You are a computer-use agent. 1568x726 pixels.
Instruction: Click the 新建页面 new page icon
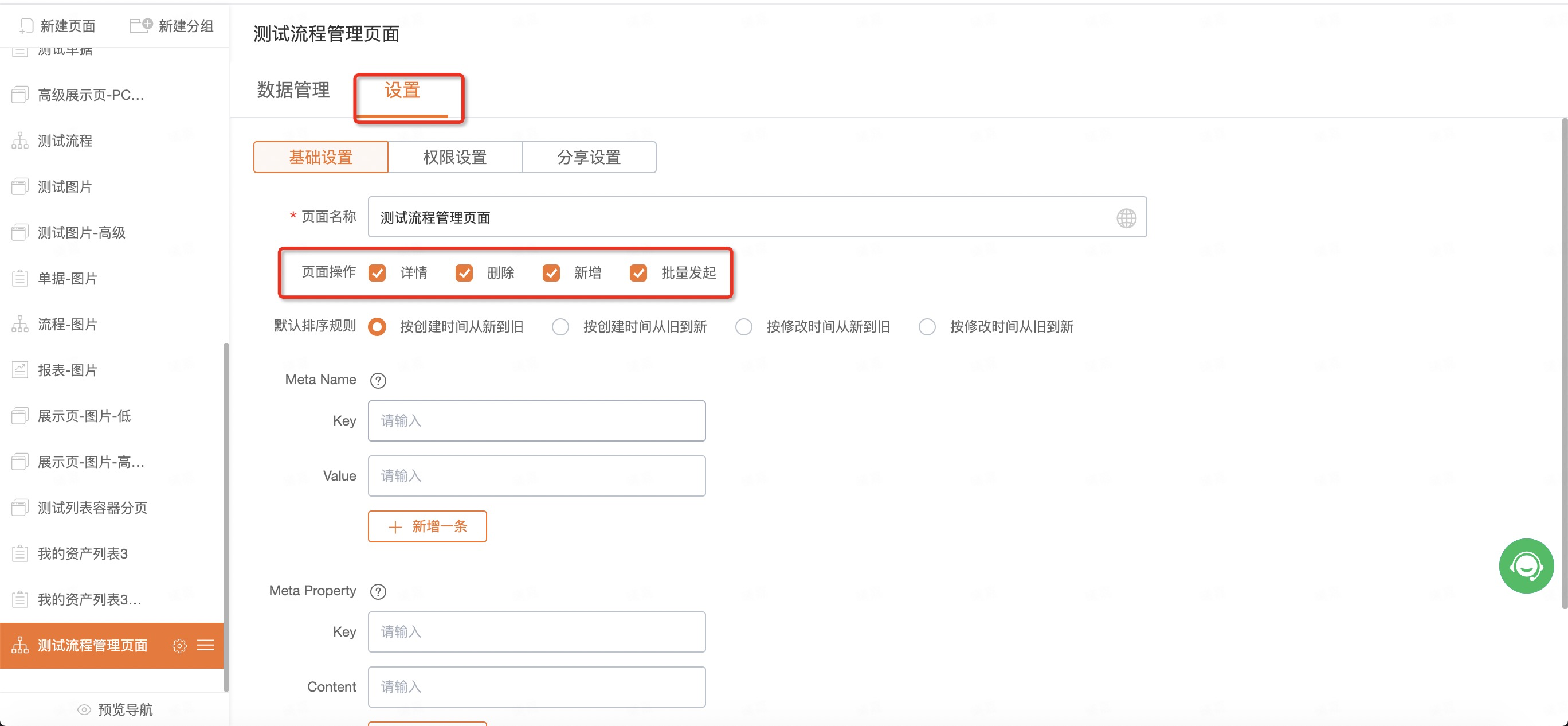pyautogui.click(x=26, y=26)
